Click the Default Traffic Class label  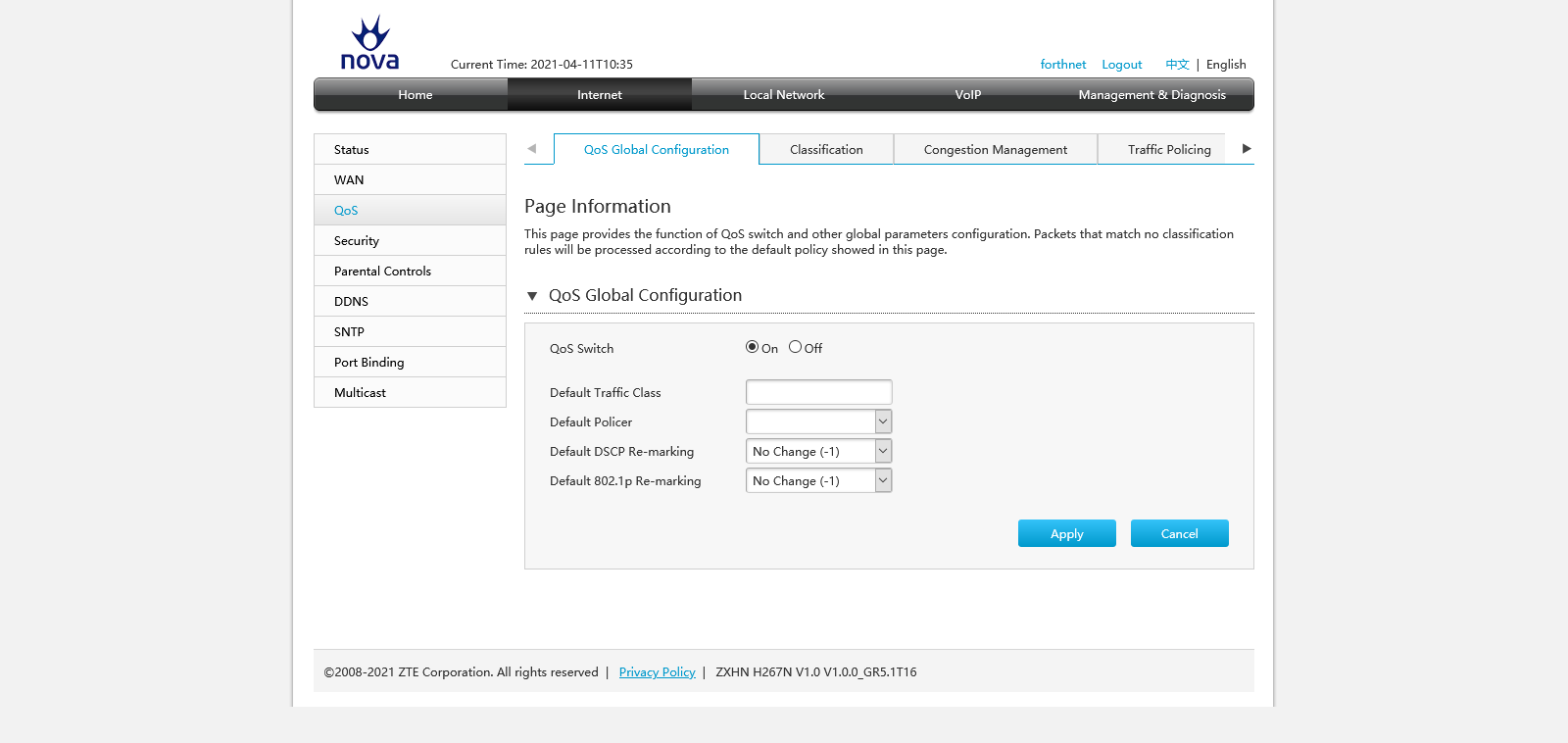605,393
